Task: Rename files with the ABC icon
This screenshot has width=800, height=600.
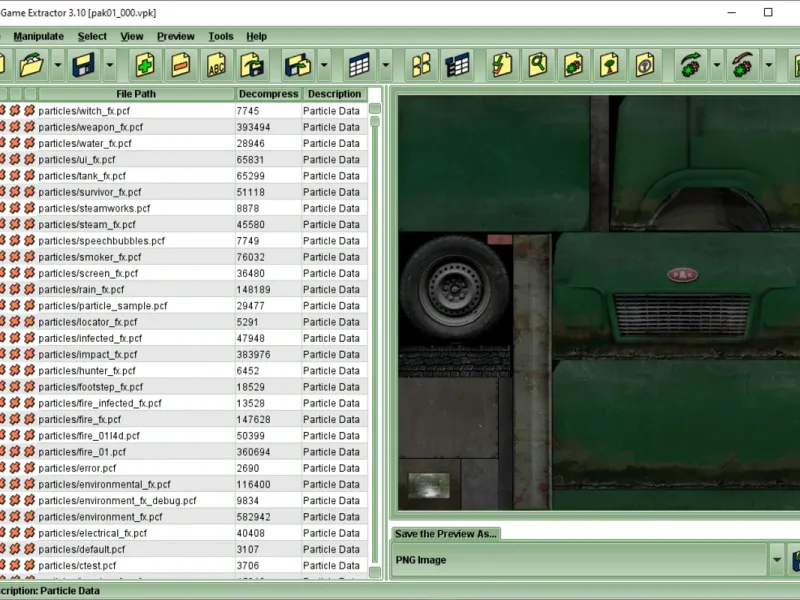Action: (x=217, y=65)
